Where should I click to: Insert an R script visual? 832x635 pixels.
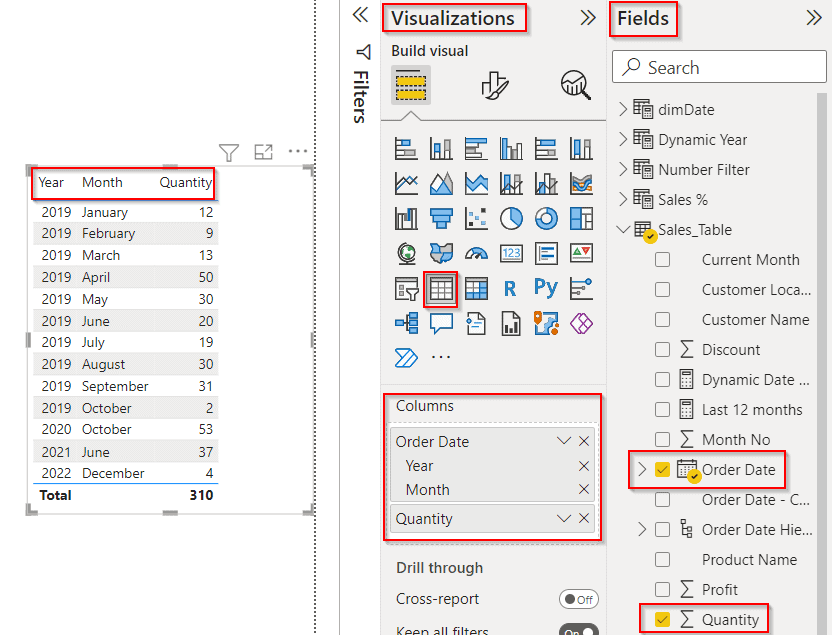click(x=510, y=289)
